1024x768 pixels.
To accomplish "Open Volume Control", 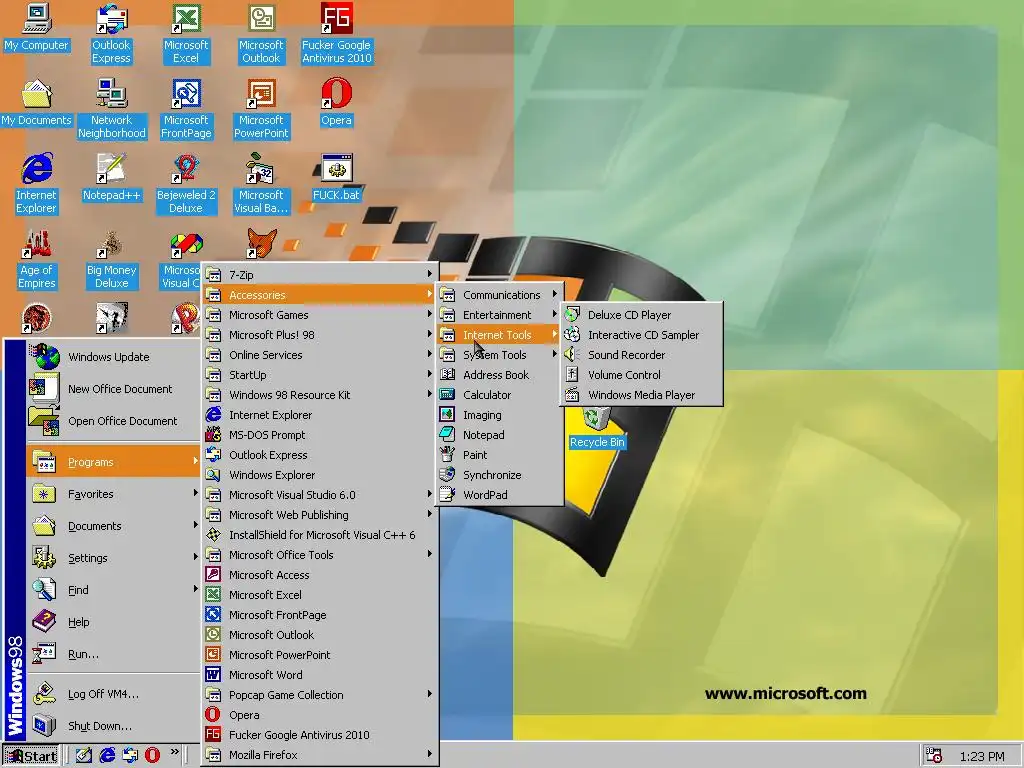I will click(641, 375).
